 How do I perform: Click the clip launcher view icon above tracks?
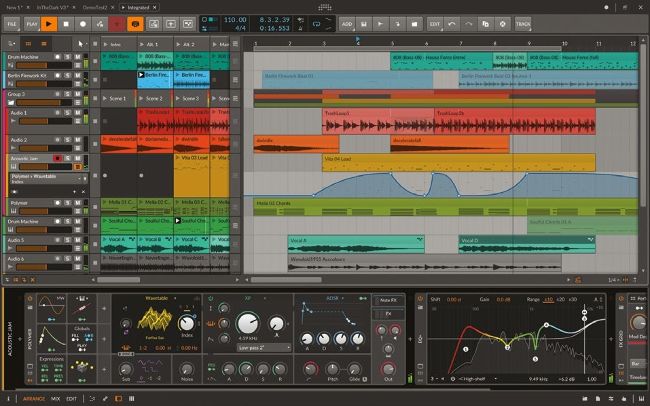pyautogui.click(x=28, y=44)
